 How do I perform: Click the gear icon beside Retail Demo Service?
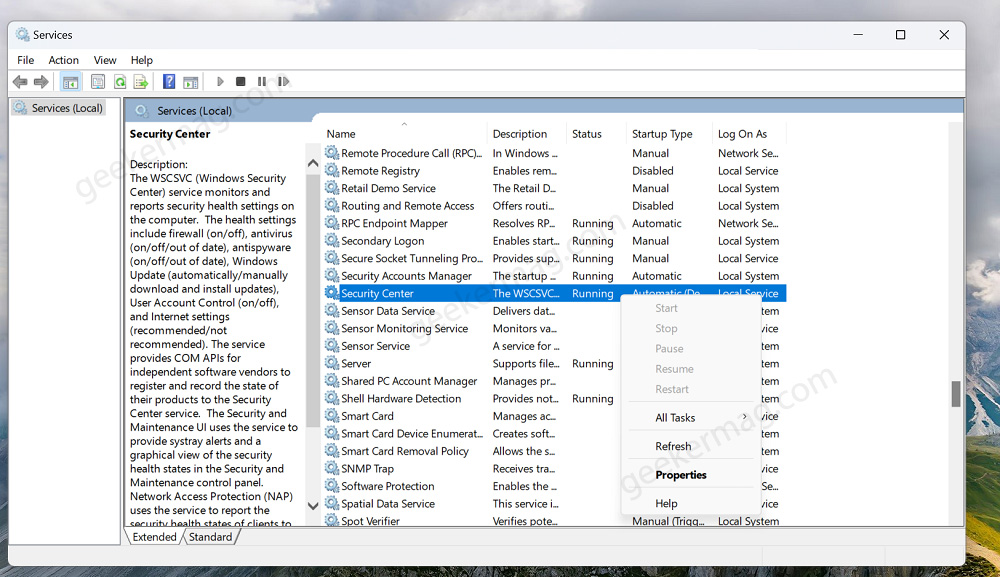tap(332, 187)
